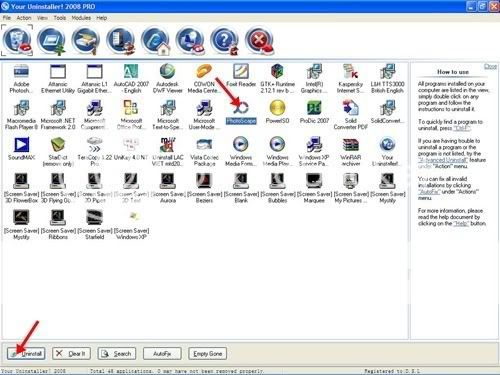
Task: Select the StarDict program icon
Action: tap(58, 145)
